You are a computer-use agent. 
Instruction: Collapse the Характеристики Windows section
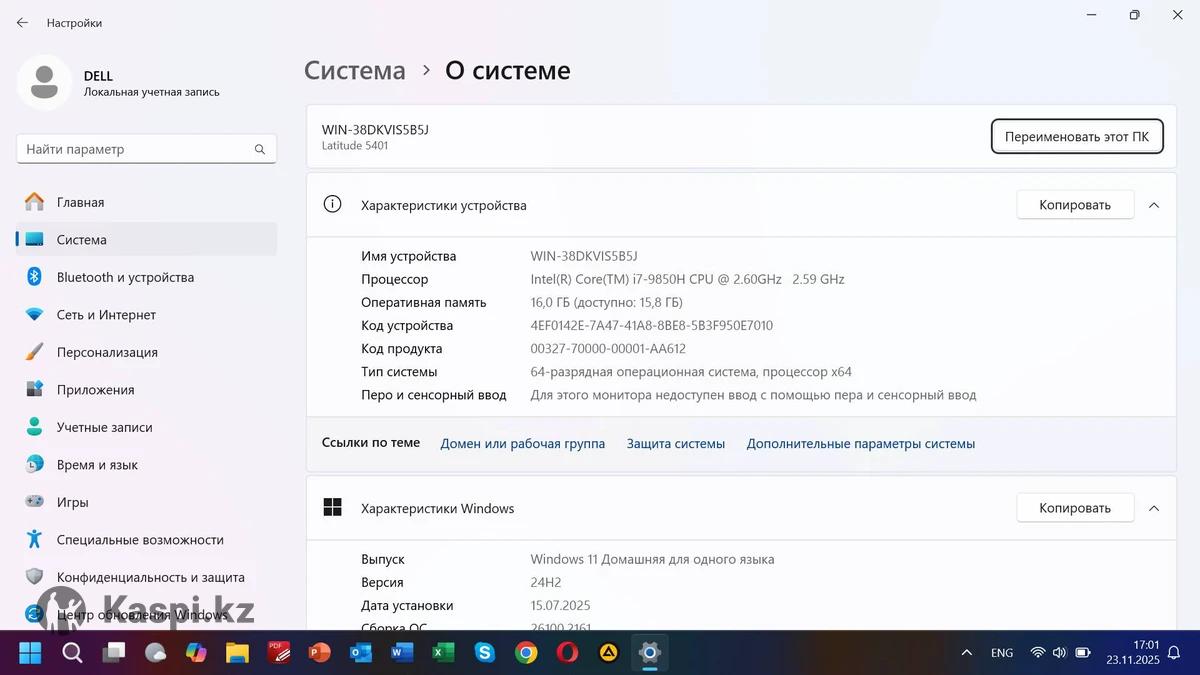(x=1153, y=508)
